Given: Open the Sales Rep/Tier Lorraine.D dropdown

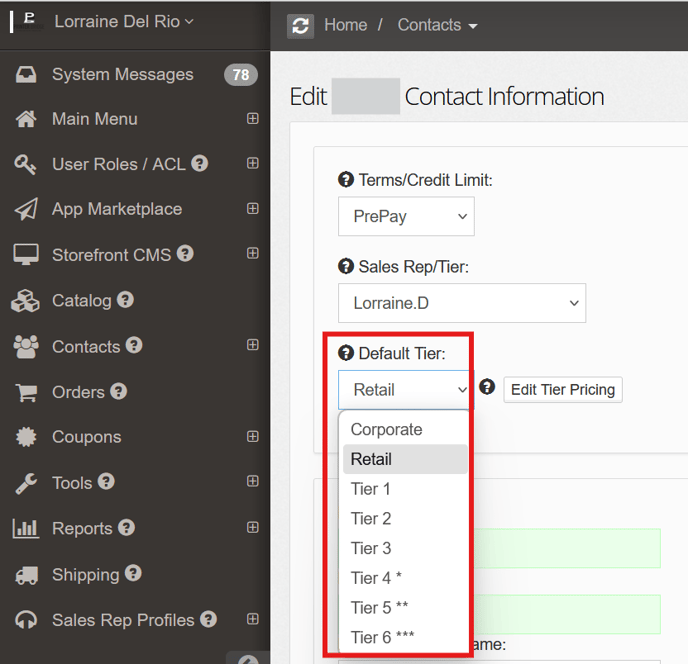Looking at the screenshot, I should [462, 303].
